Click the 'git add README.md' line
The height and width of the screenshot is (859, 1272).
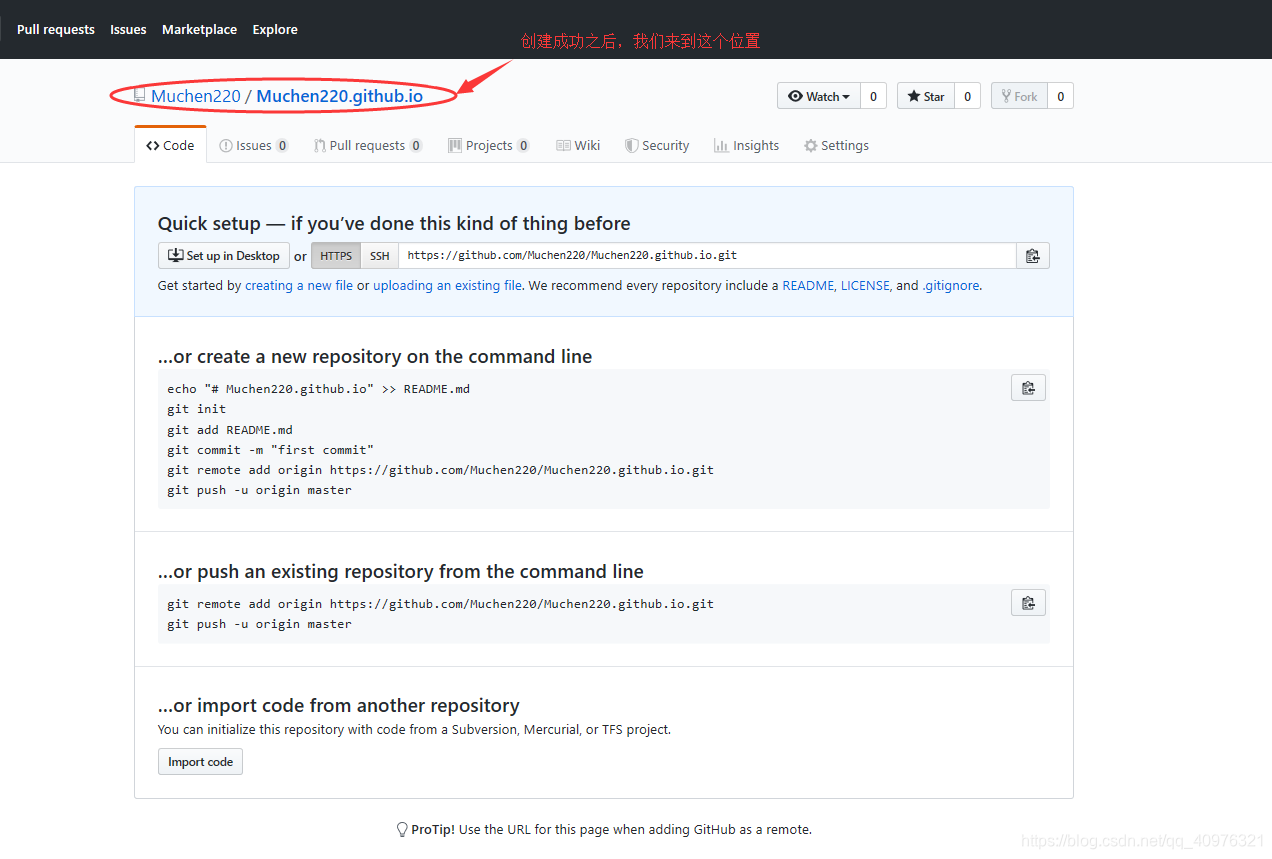pyautogui.click(x=230, y=430)
